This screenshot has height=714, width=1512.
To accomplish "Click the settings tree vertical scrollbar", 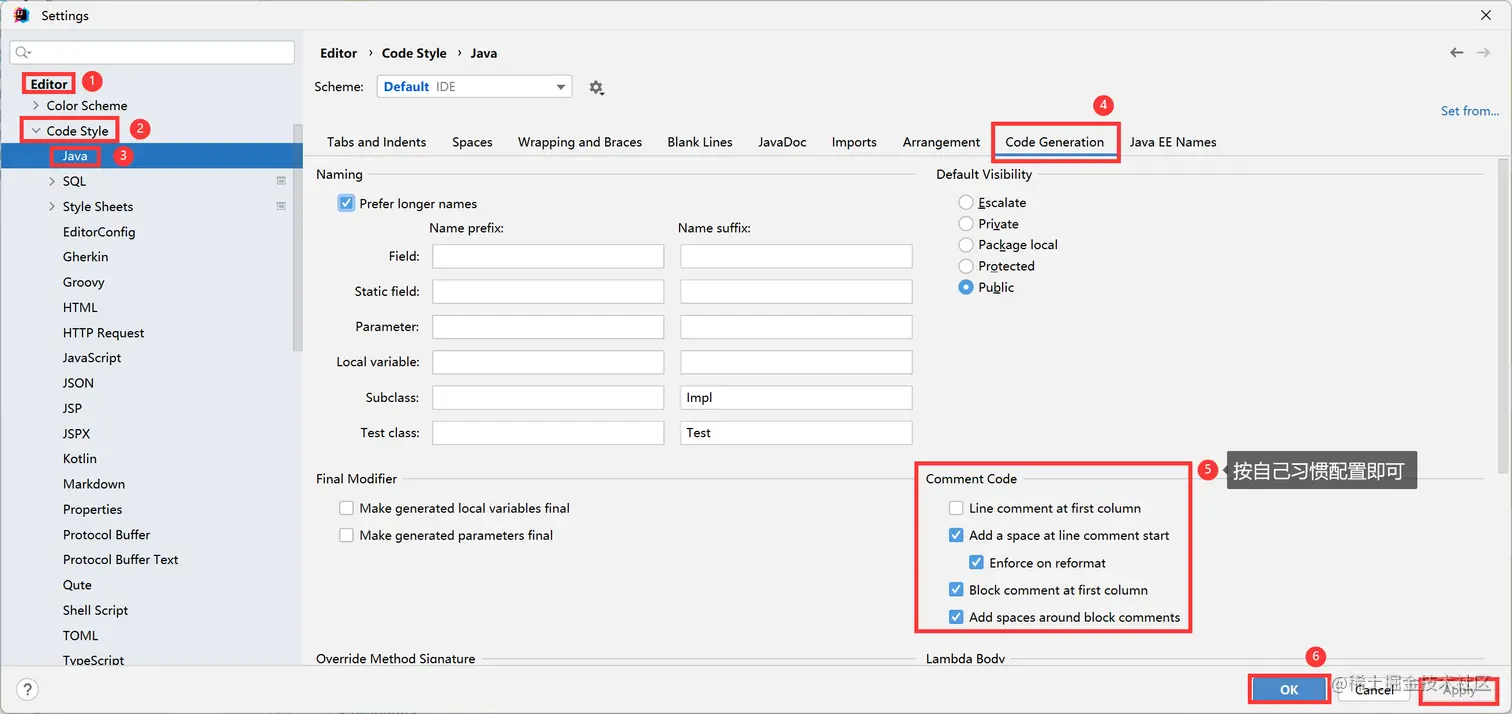I will pos(297,237).
